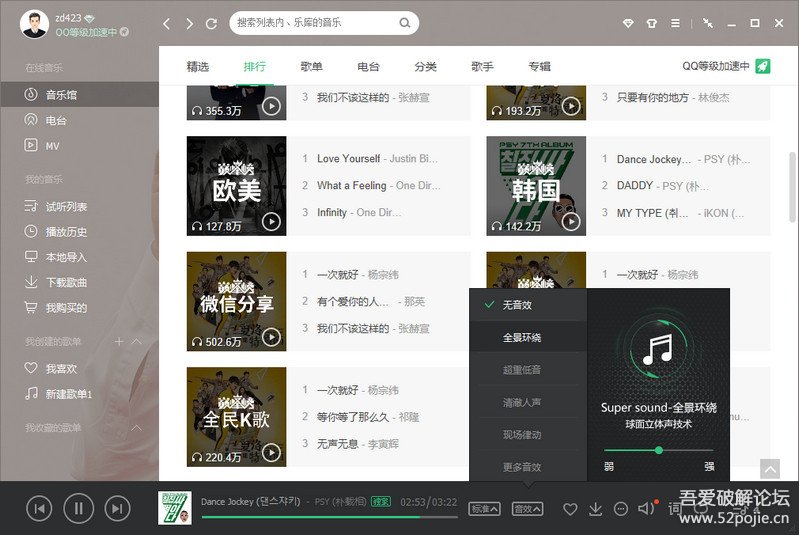Image resolution: width=799 pixels, height=535 pixels.
Task: Open the more options circle icon in player bar
Action: 621,509
